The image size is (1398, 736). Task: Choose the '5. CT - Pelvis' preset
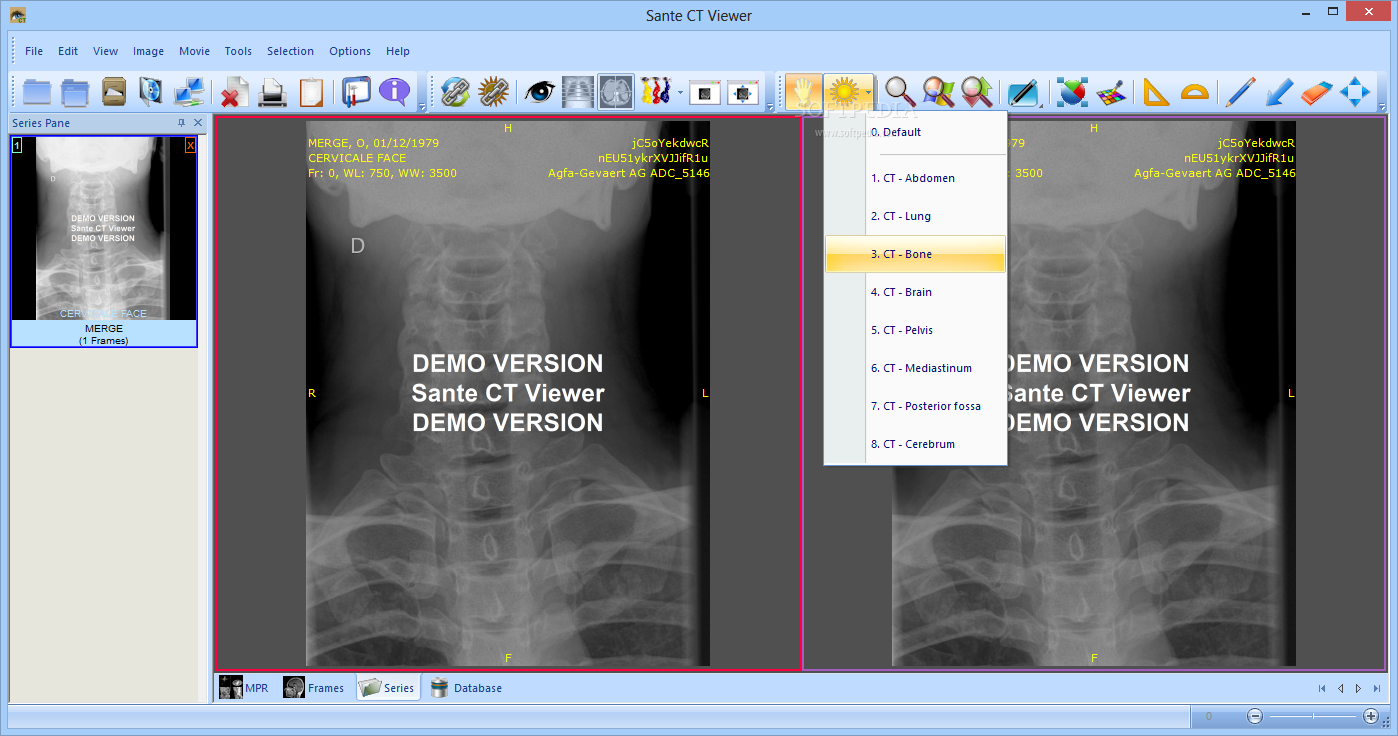pyautogui.click(x=915, y=330)
